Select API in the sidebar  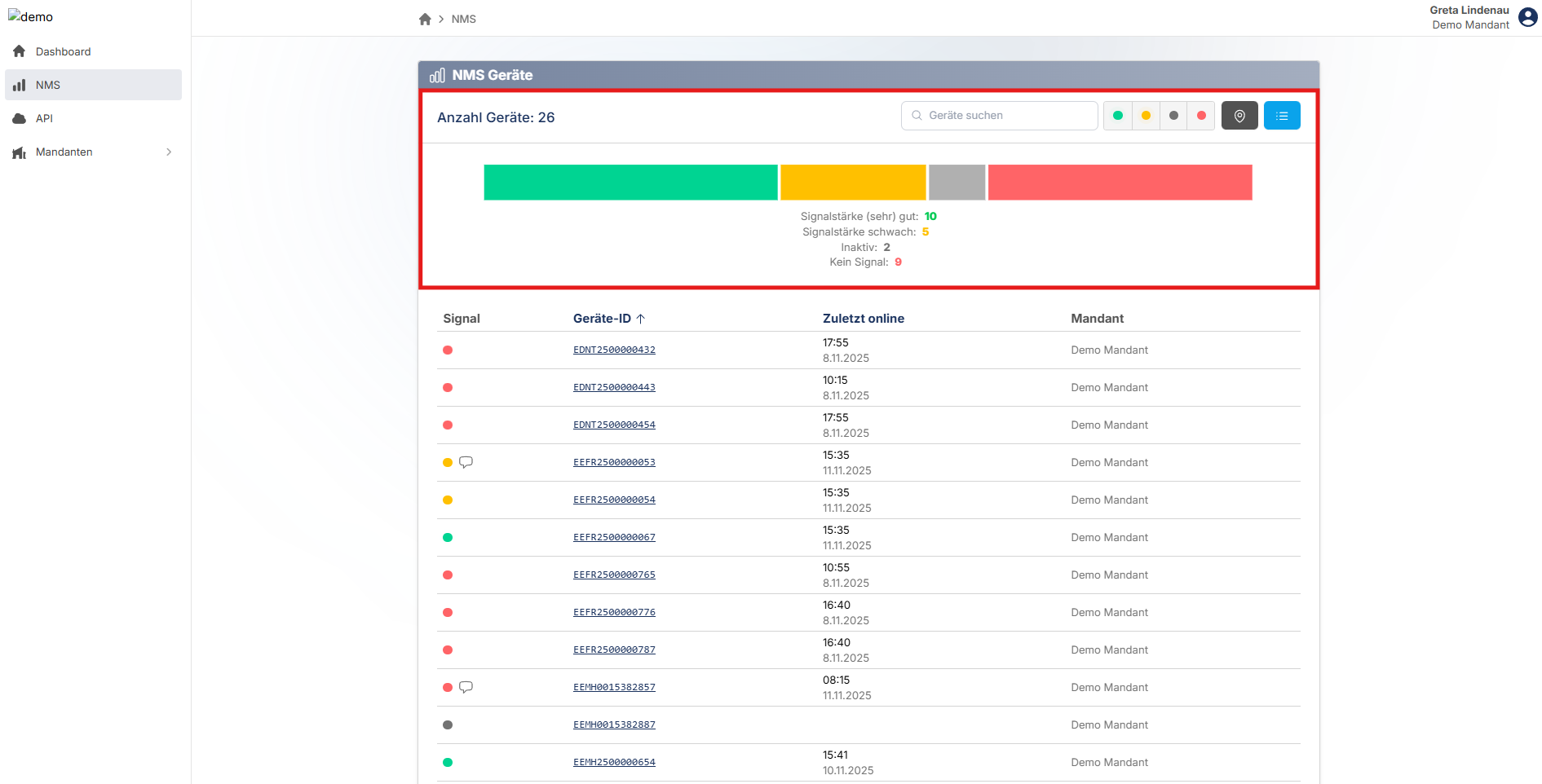44,118
